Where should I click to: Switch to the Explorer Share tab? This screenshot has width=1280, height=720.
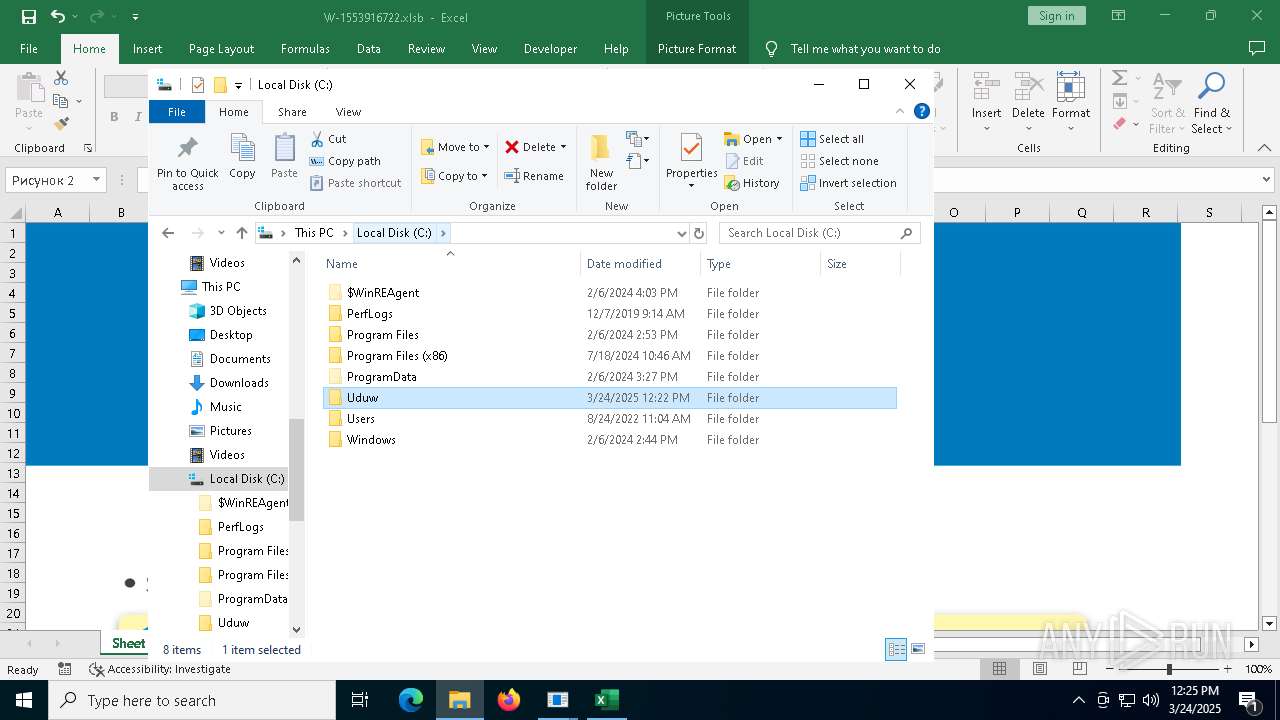click(292, 112)
